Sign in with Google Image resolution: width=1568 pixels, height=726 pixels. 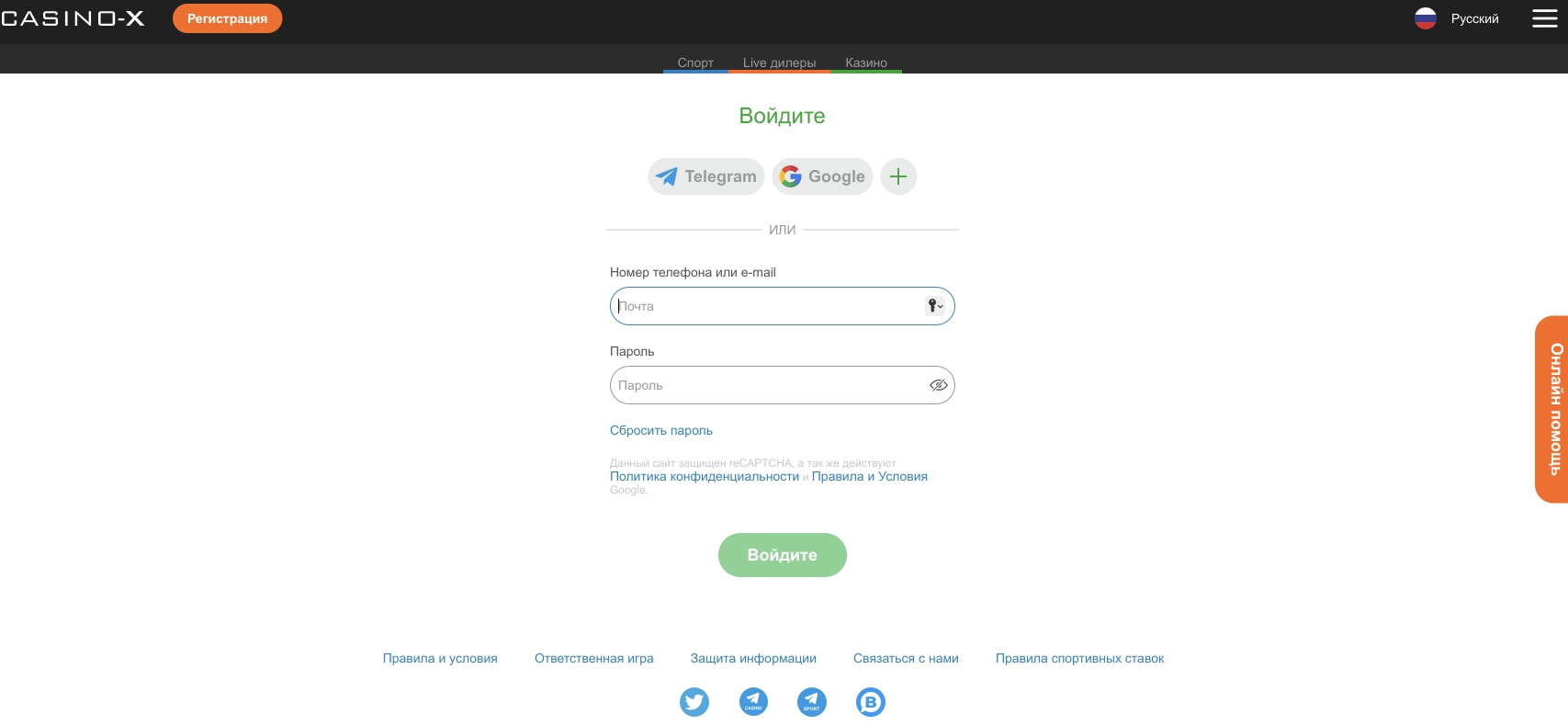[x=822, y=176]
